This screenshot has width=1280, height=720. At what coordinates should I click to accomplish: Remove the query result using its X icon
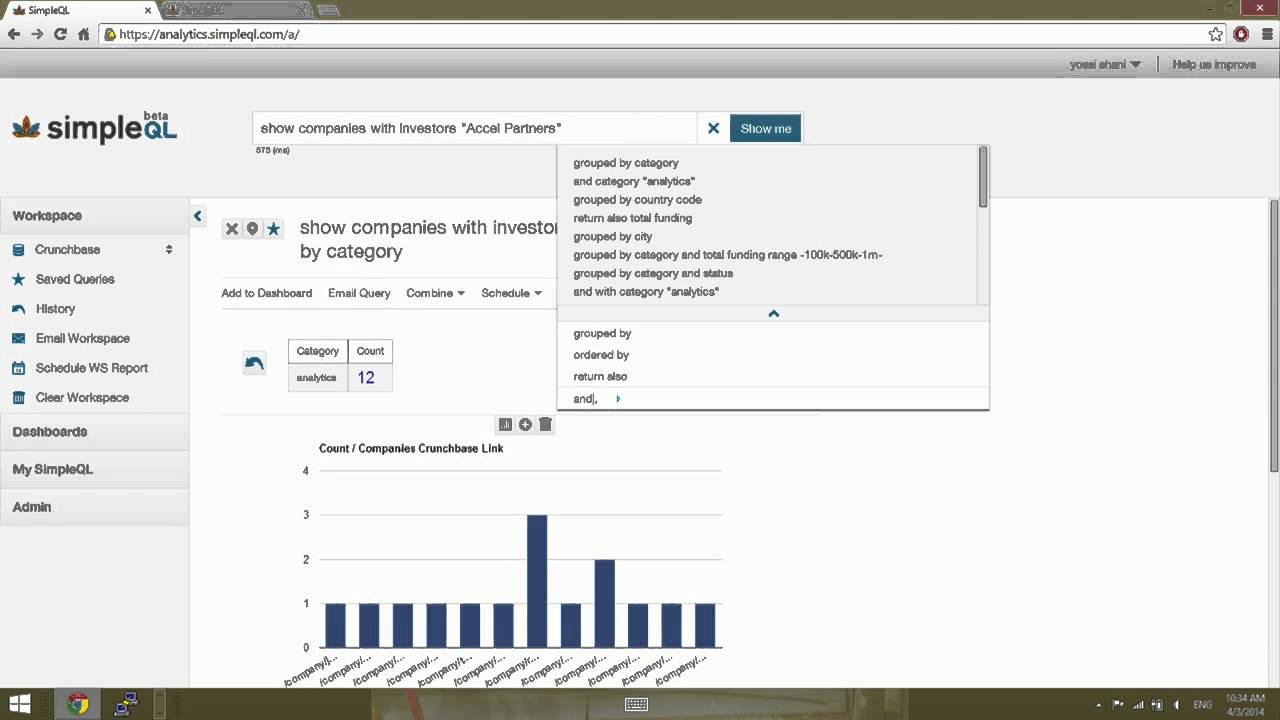click(231, 229)
